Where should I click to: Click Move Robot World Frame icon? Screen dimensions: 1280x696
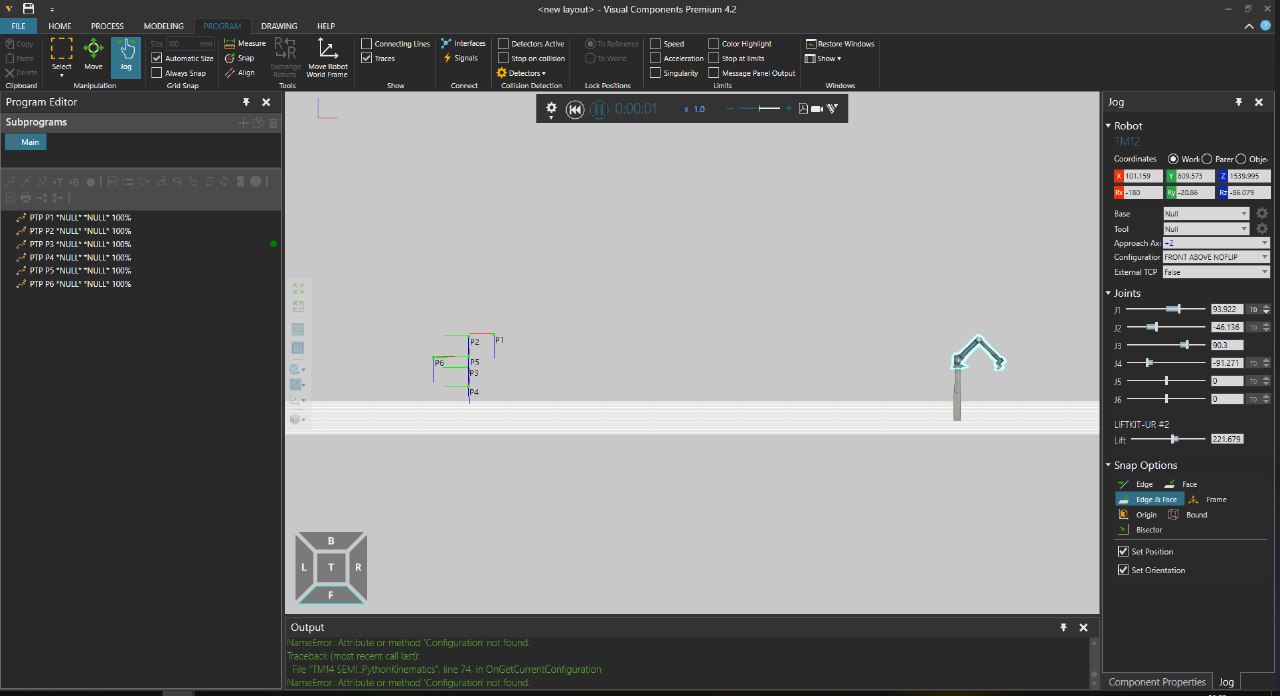coord(326,57)
